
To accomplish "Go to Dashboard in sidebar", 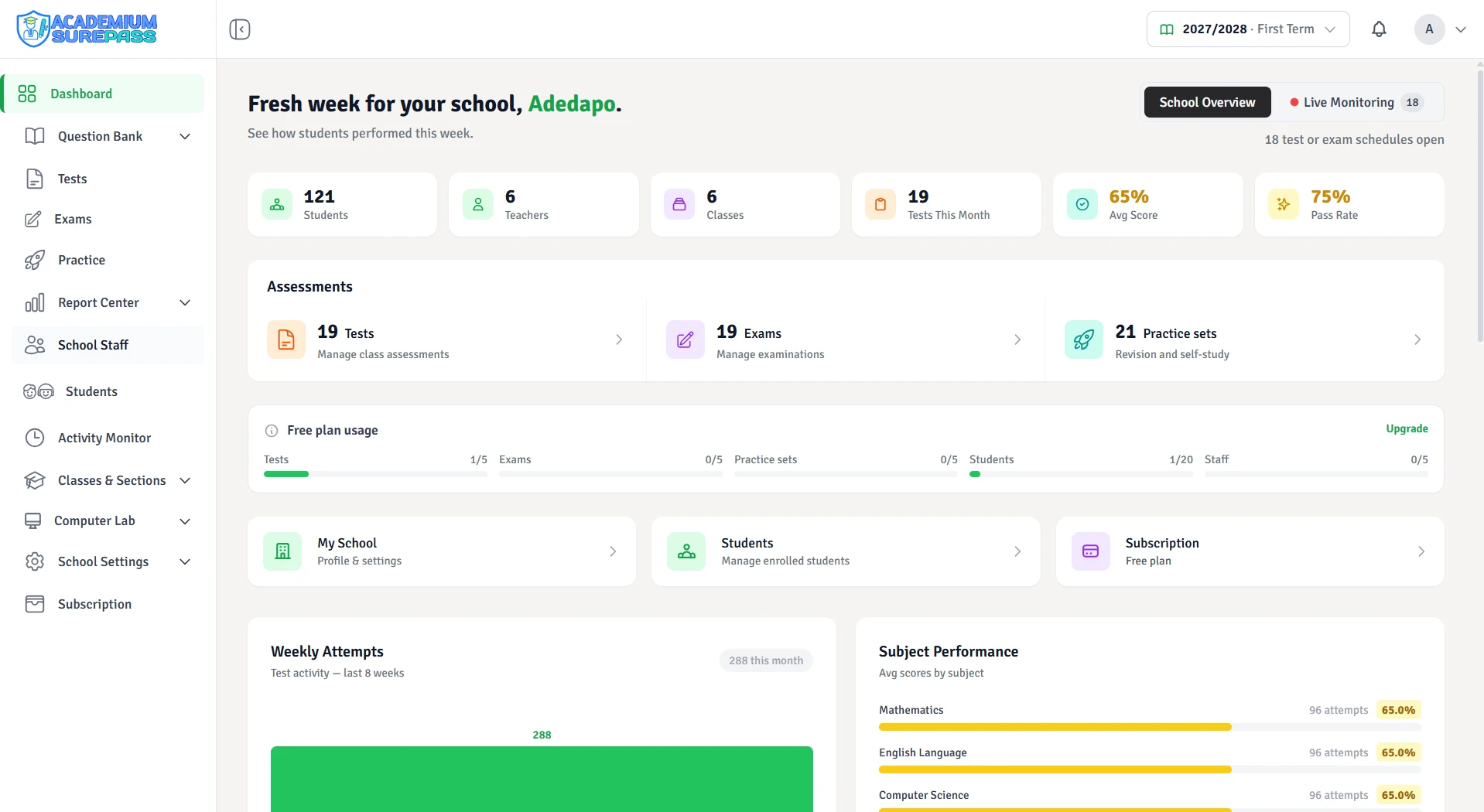I will (x=104, y=94).
